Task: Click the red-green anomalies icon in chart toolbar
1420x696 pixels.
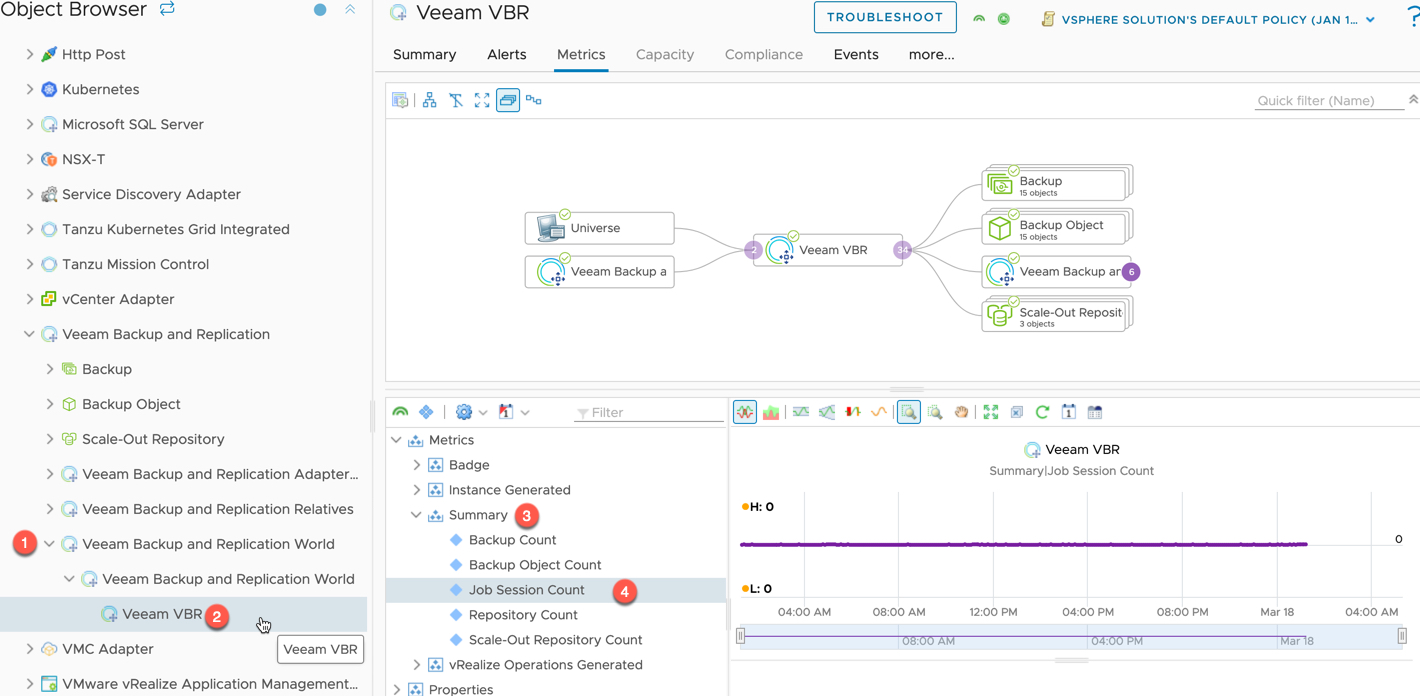Action: pos(853,412)
